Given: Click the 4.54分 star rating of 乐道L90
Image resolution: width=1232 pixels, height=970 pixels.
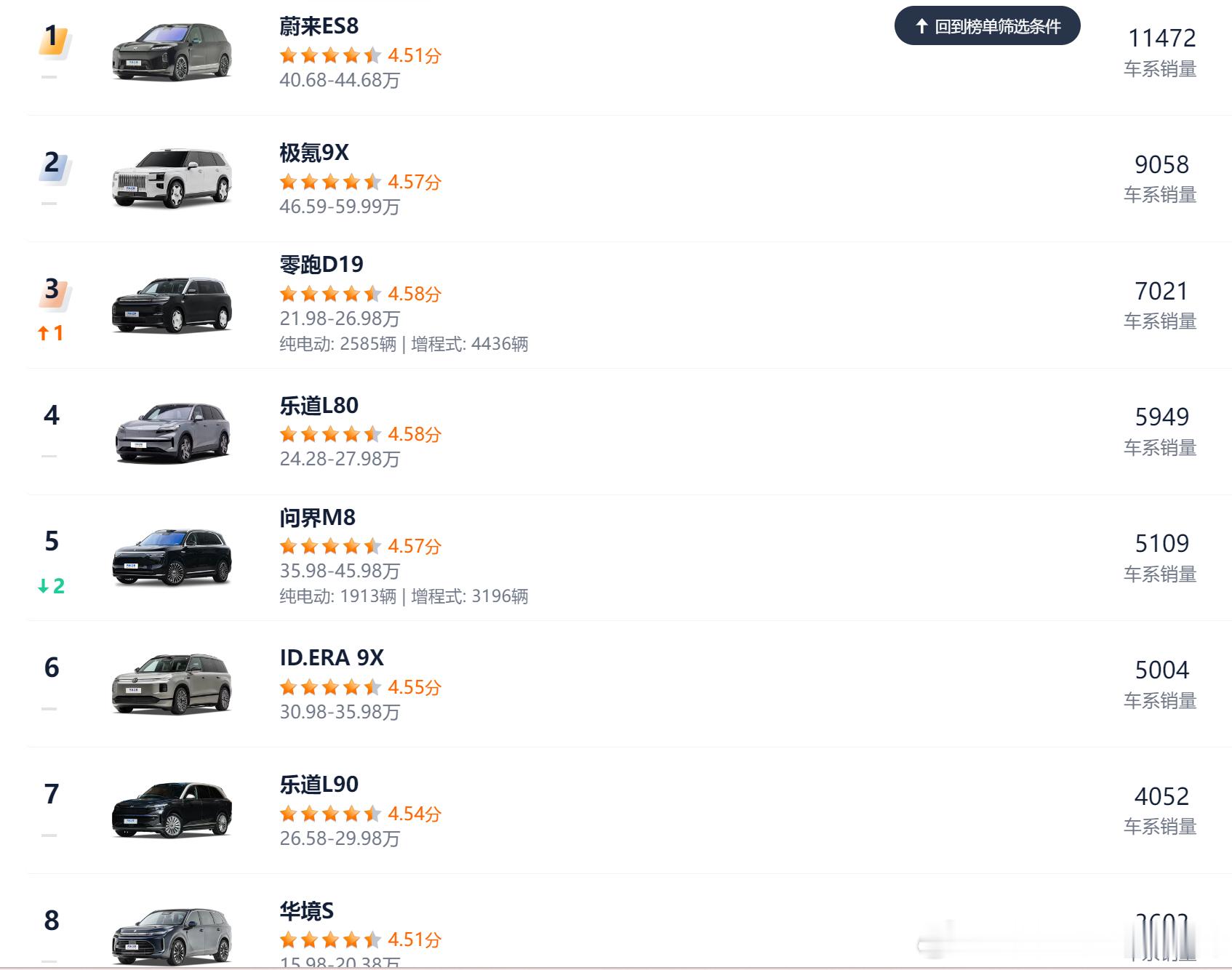Looking at the screenshot, I should (361, 814).
